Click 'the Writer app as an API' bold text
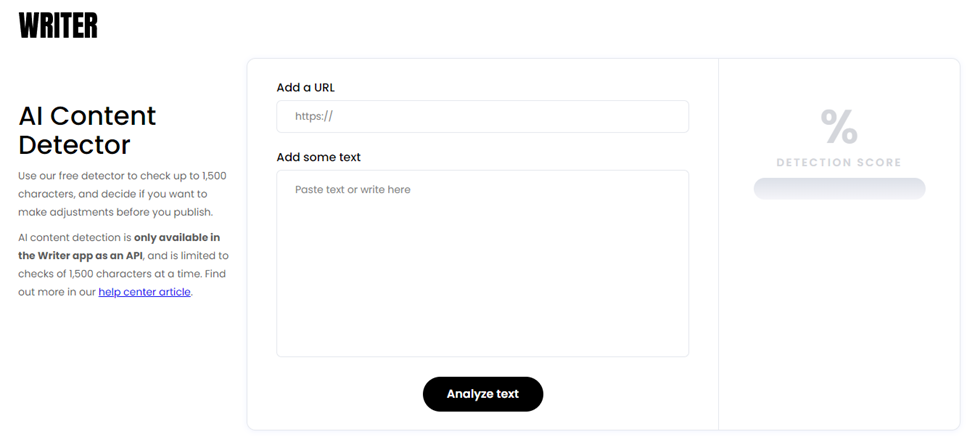975x445 pixels. point(81,255)
